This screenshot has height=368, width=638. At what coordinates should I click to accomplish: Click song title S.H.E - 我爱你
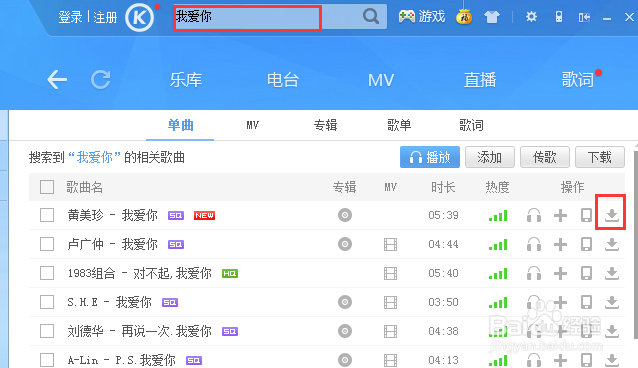click(x=109, y=302)
